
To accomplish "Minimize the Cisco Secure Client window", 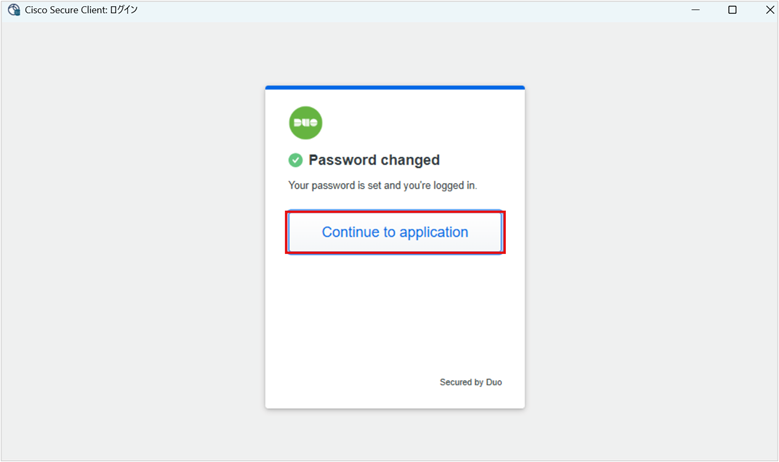I will (696, 10).
